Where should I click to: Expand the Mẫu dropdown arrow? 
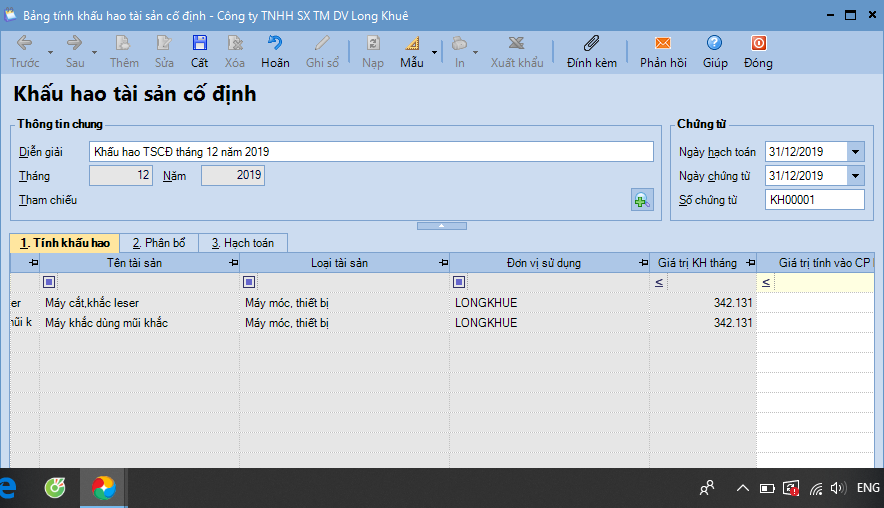[434, 52]
